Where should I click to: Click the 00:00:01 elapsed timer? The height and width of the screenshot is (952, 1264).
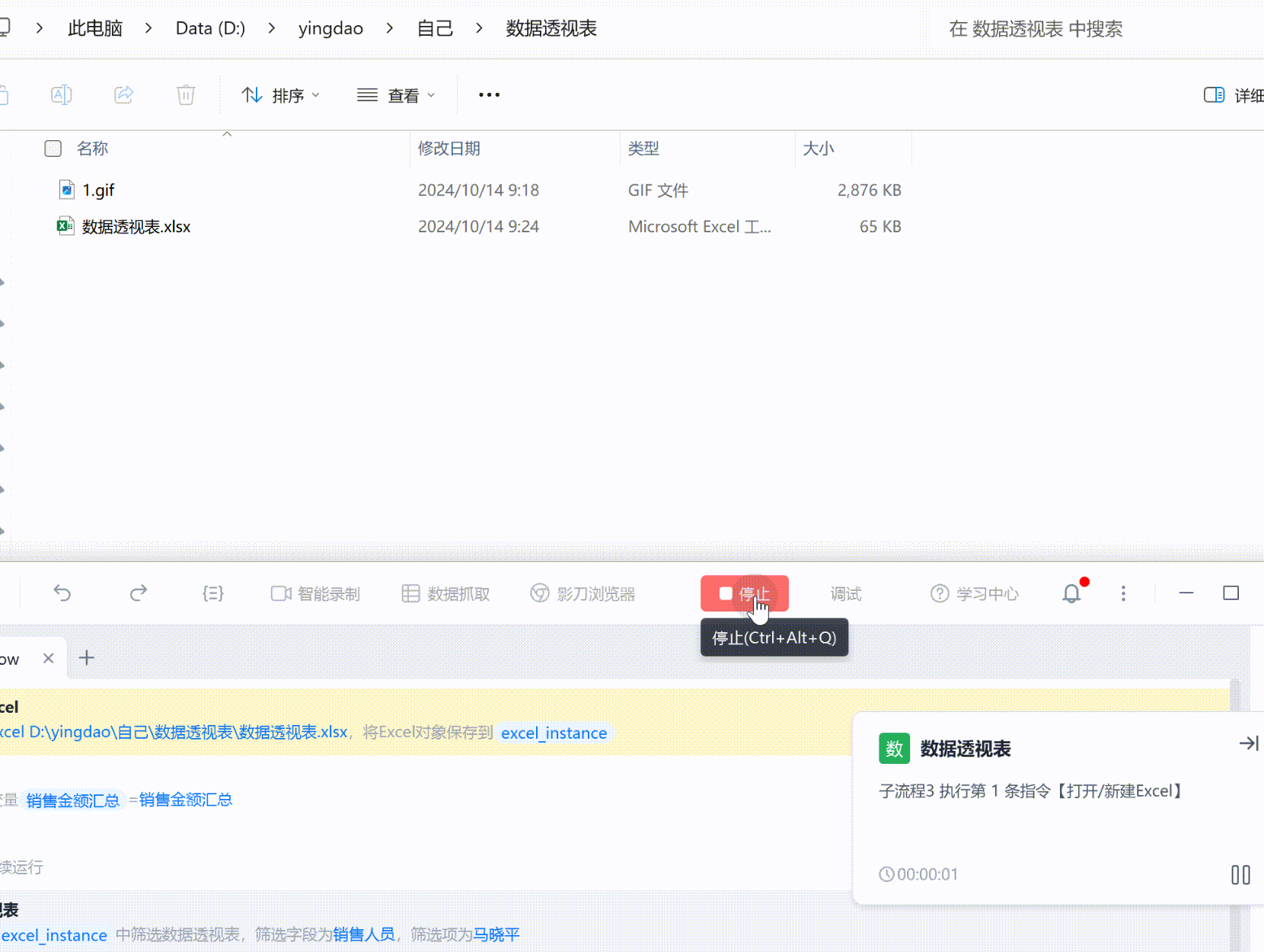click(918, 874)
